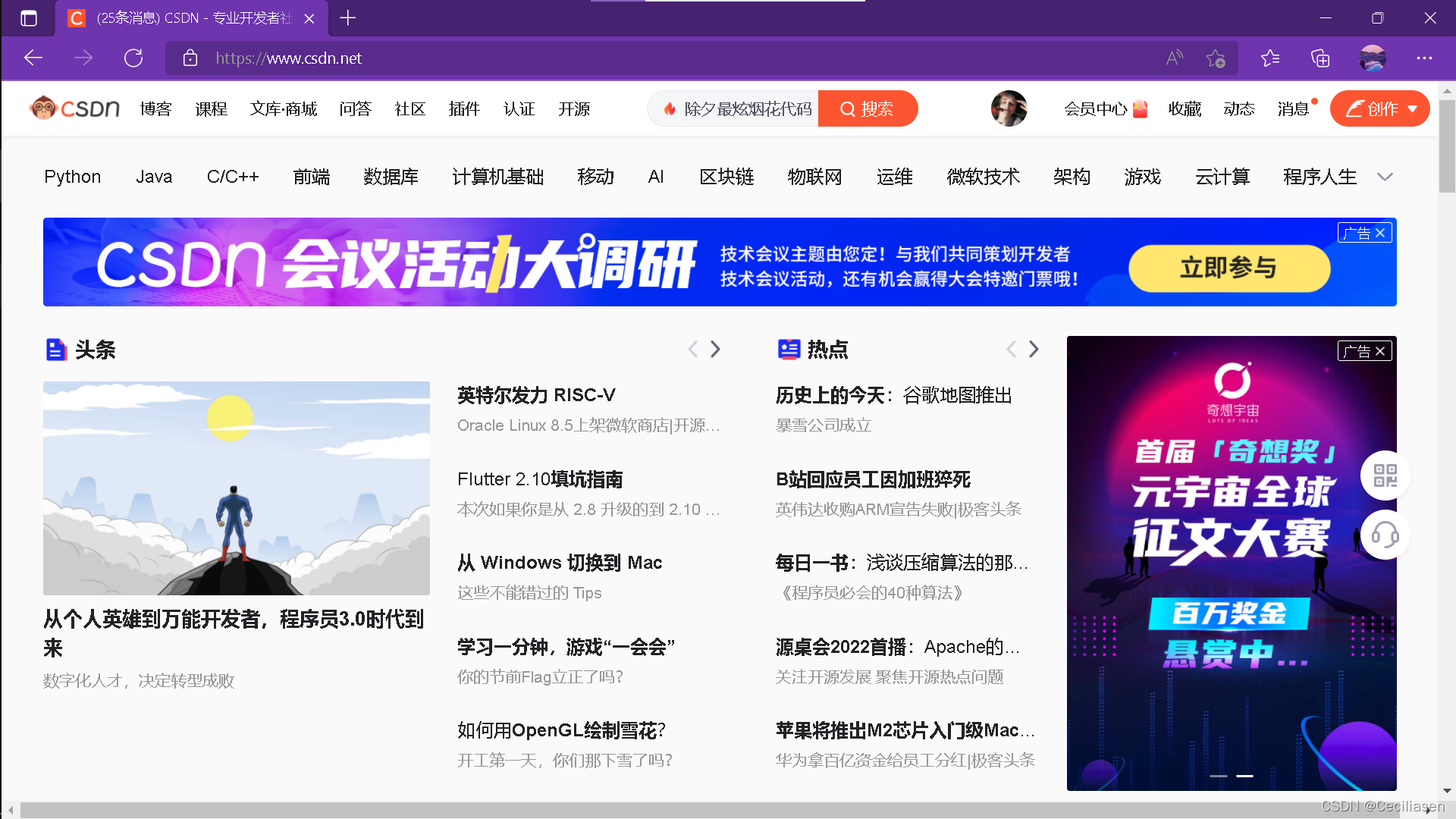Open article 苹果将推出M2芯片入门级Mac
The image size is (1456, 819).
pos(905,730)
